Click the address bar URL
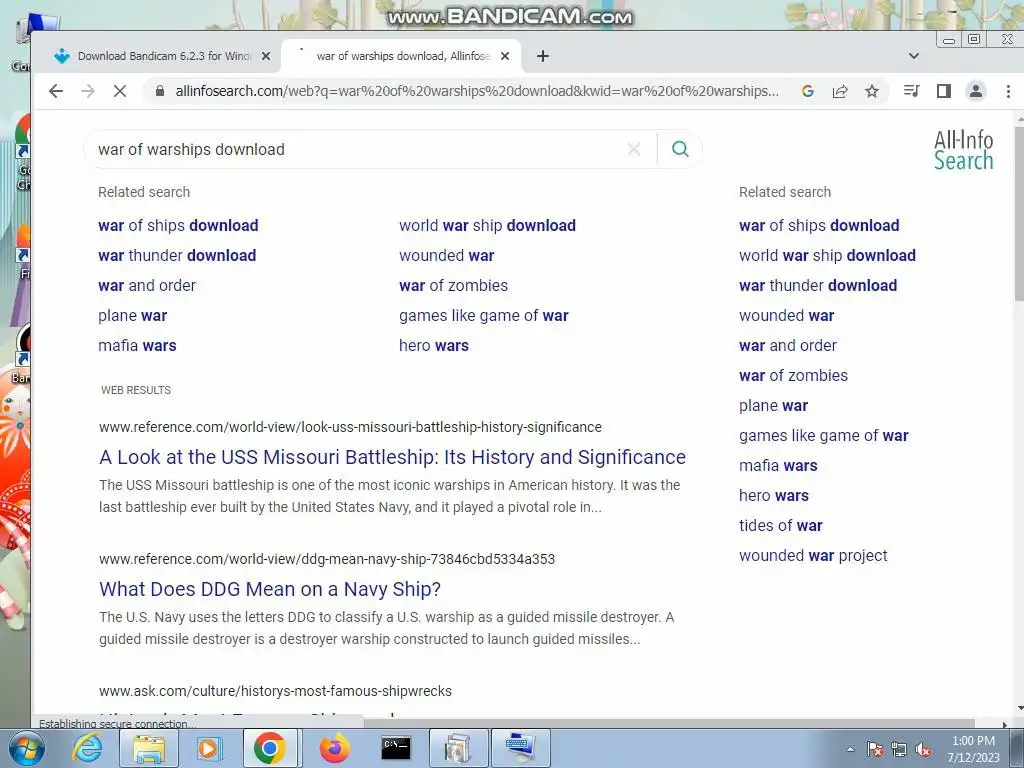 [477, 91]
